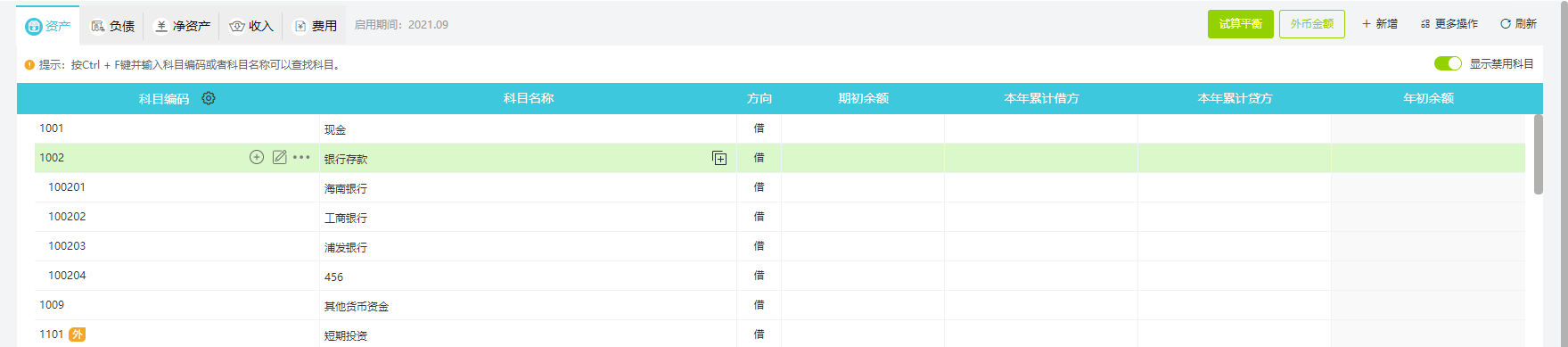The height and width of the screenshot is (347, 1568).
Task: Click the 期初余额 cell for 海南银行
Action: tap(863, 187)
